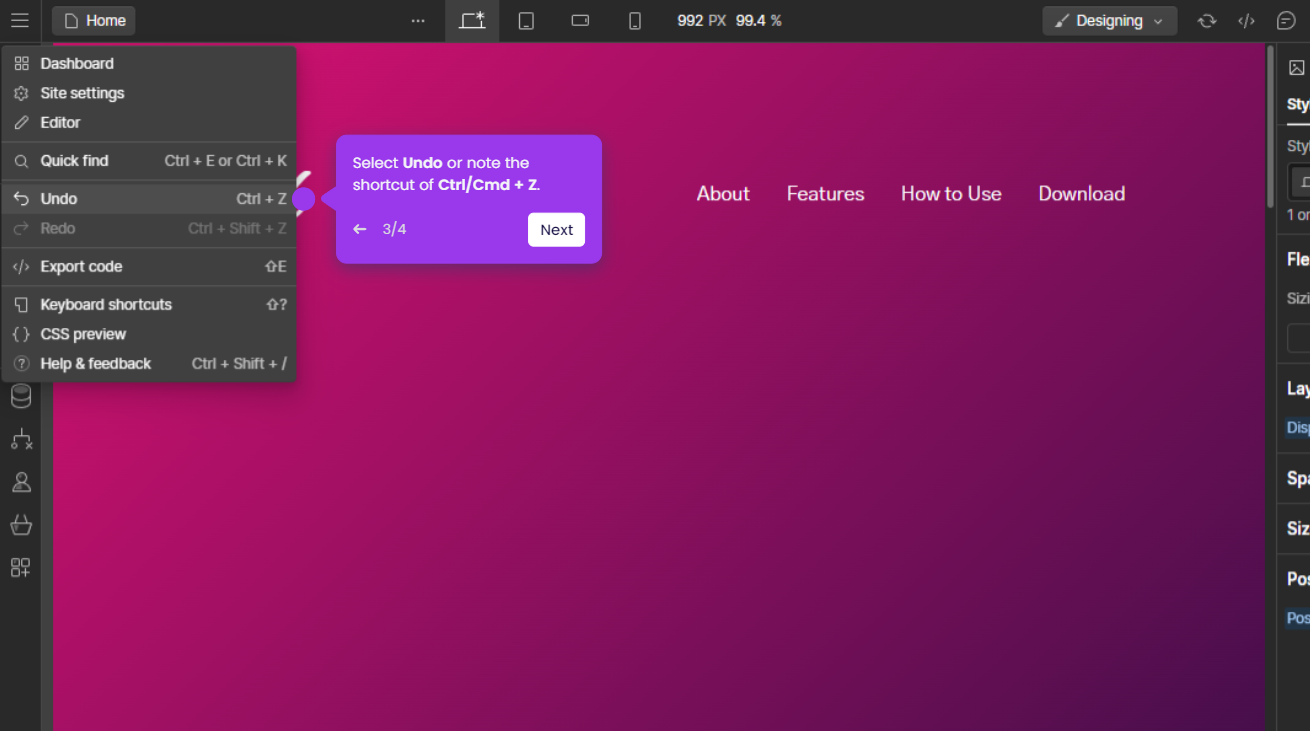Viewport: 1310px width, 731px height.
Task: Click the back arrow in the tour popup
Action: coord(360,229)
